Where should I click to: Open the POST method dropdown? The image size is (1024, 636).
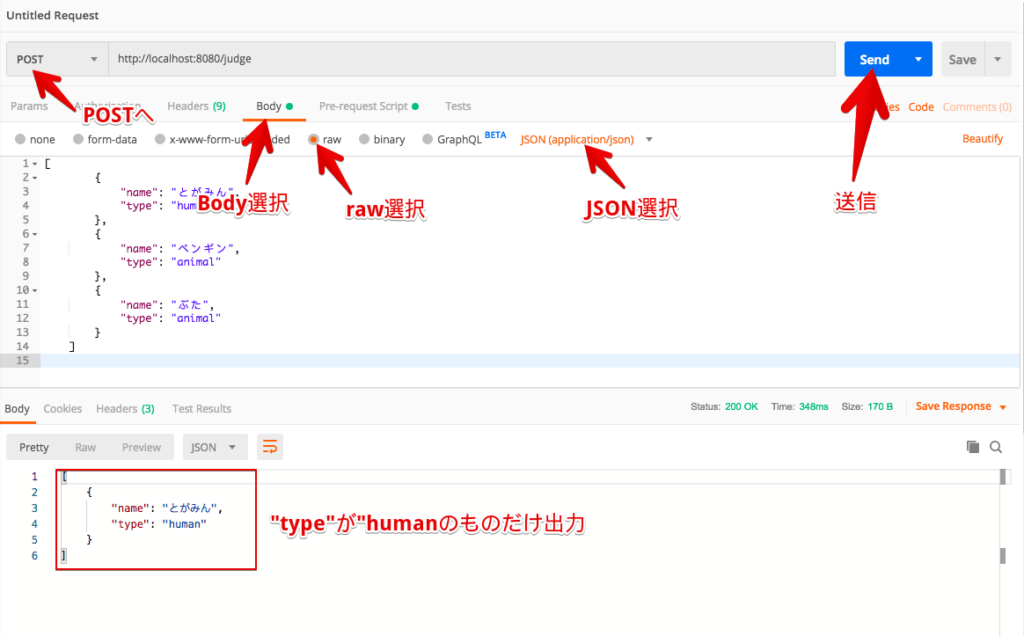tap(56, 59)
